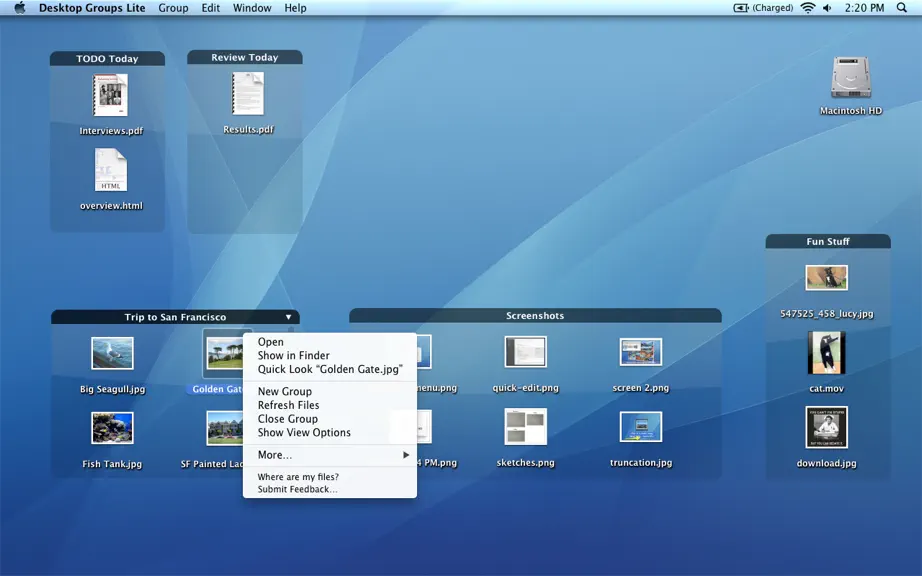Select Quick Look "Golden Gate.jpg" entry

pyautogui.click(x=330, y=369)
